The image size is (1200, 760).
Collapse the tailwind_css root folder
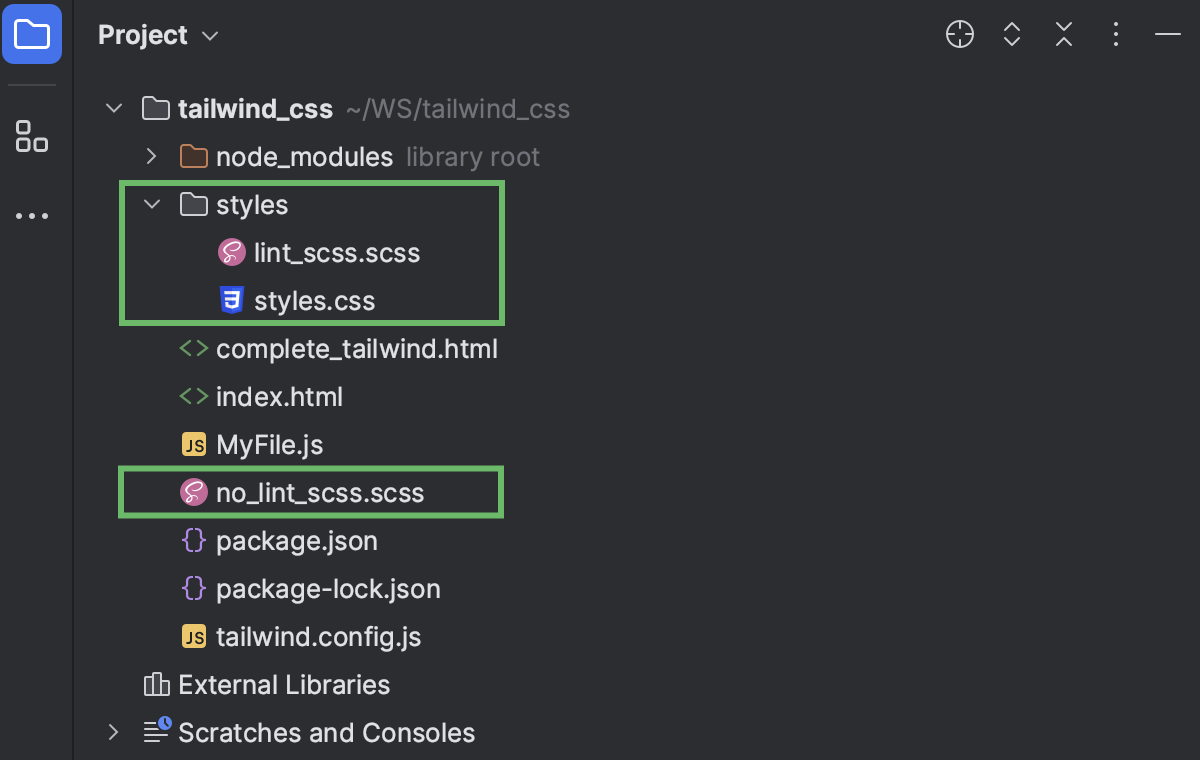(113, 108)
